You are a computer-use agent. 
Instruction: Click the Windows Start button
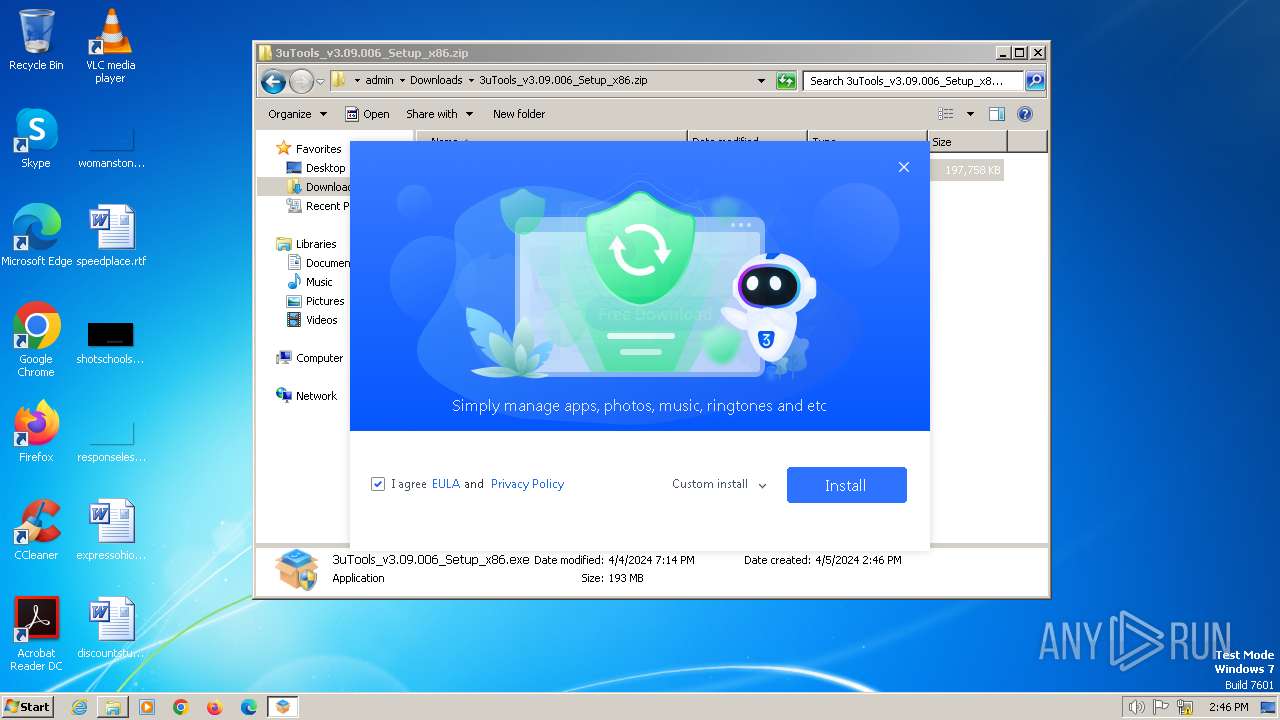point(28,706)
